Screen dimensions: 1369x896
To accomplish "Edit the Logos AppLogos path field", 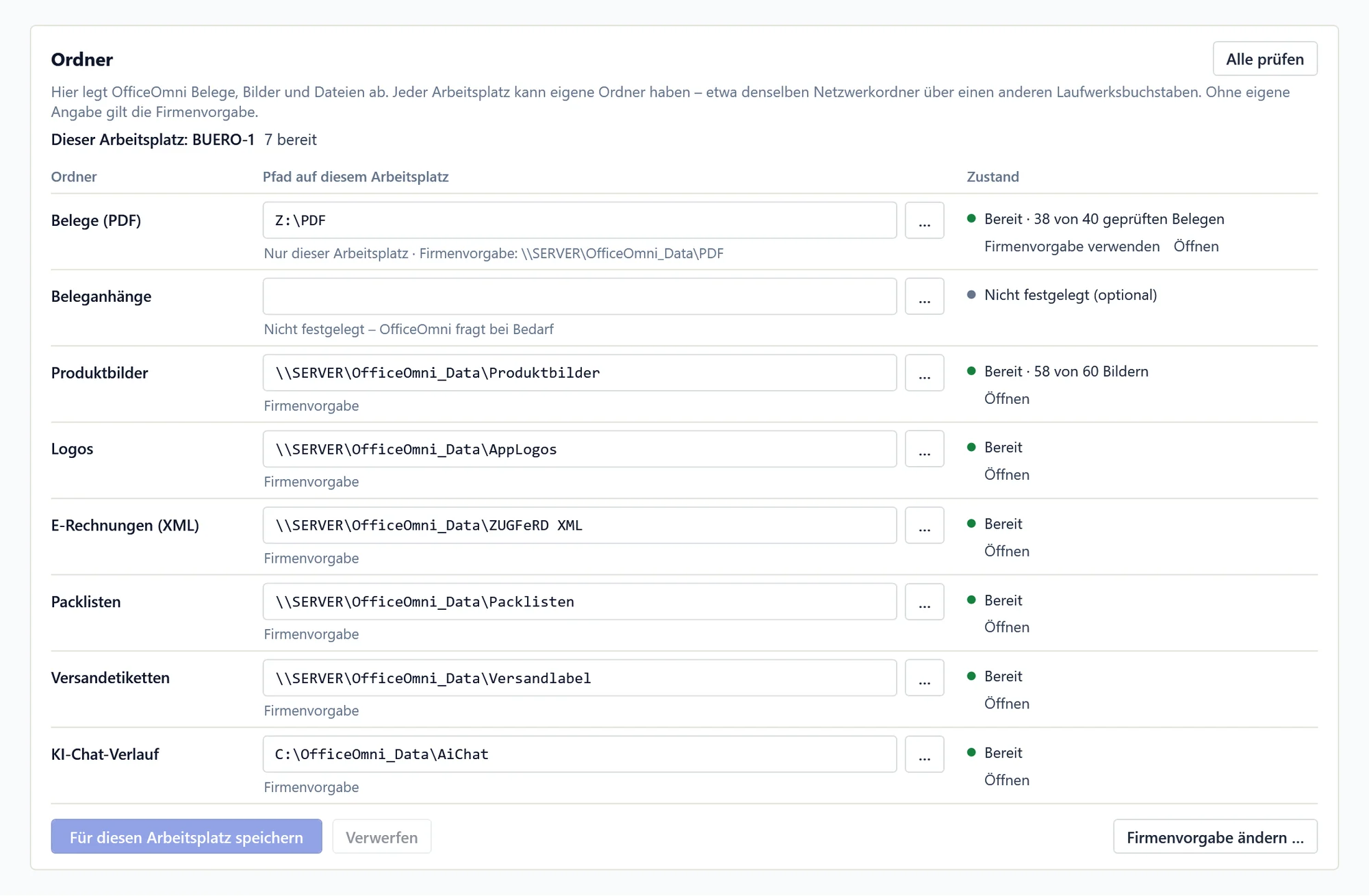I will (579, 449).
